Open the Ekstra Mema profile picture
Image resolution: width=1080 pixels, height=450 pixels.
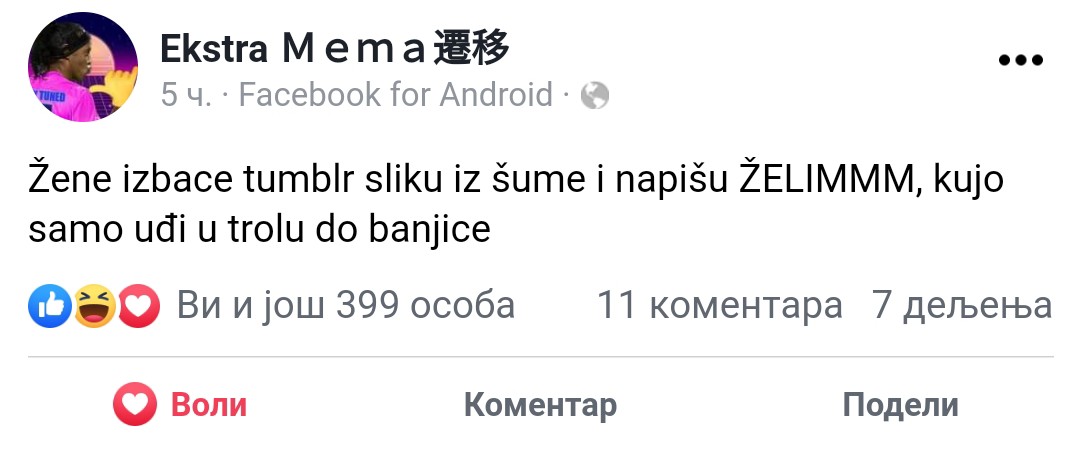[x=83, y=67]
